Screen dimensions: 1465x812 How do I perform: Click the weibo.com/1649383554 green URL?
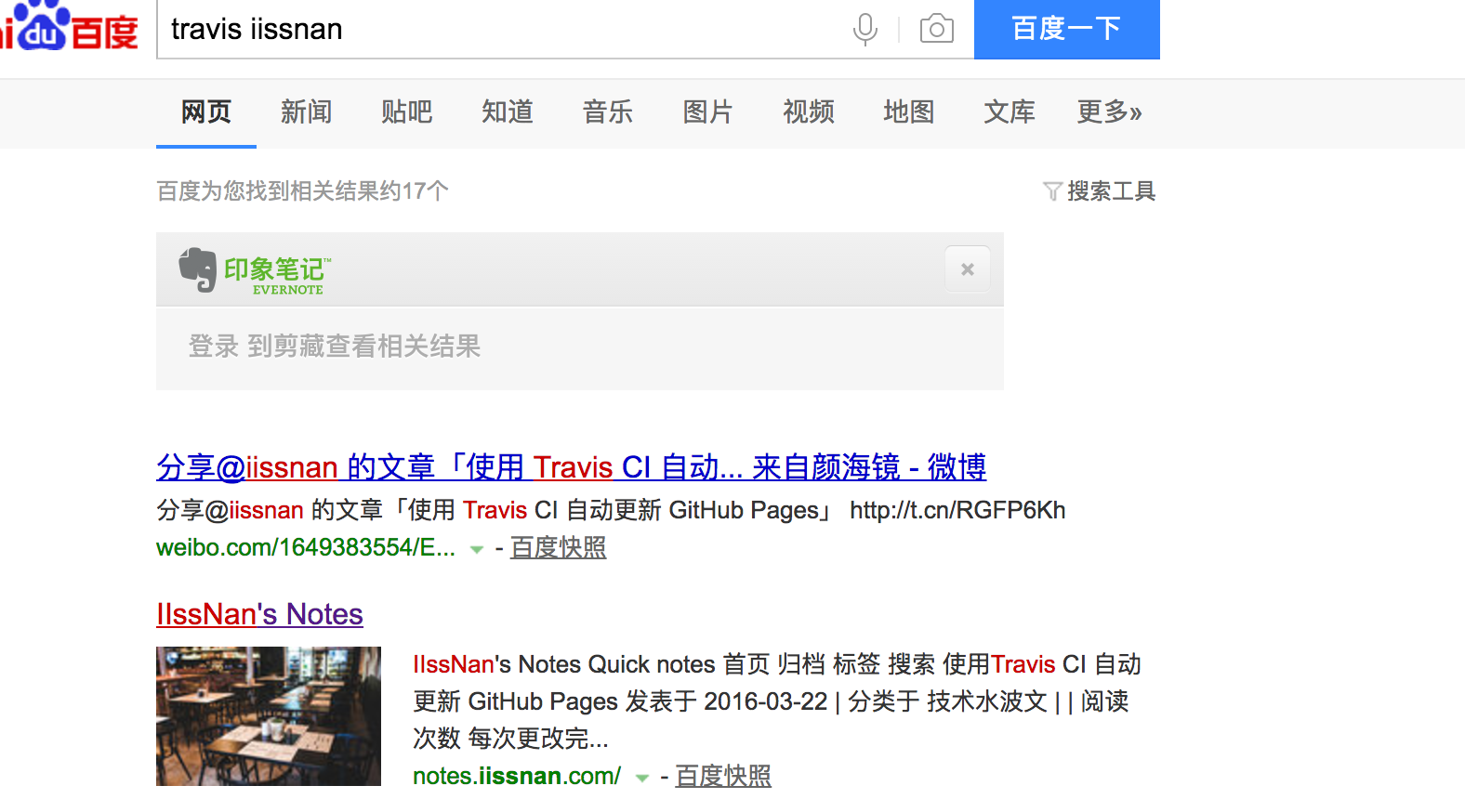point(306,548)
